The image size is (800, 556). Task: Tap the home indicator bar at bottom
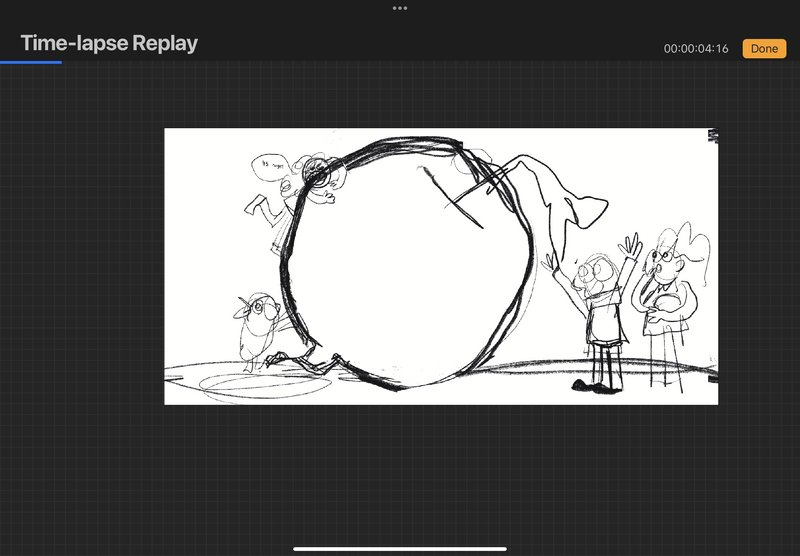[400, 548]
